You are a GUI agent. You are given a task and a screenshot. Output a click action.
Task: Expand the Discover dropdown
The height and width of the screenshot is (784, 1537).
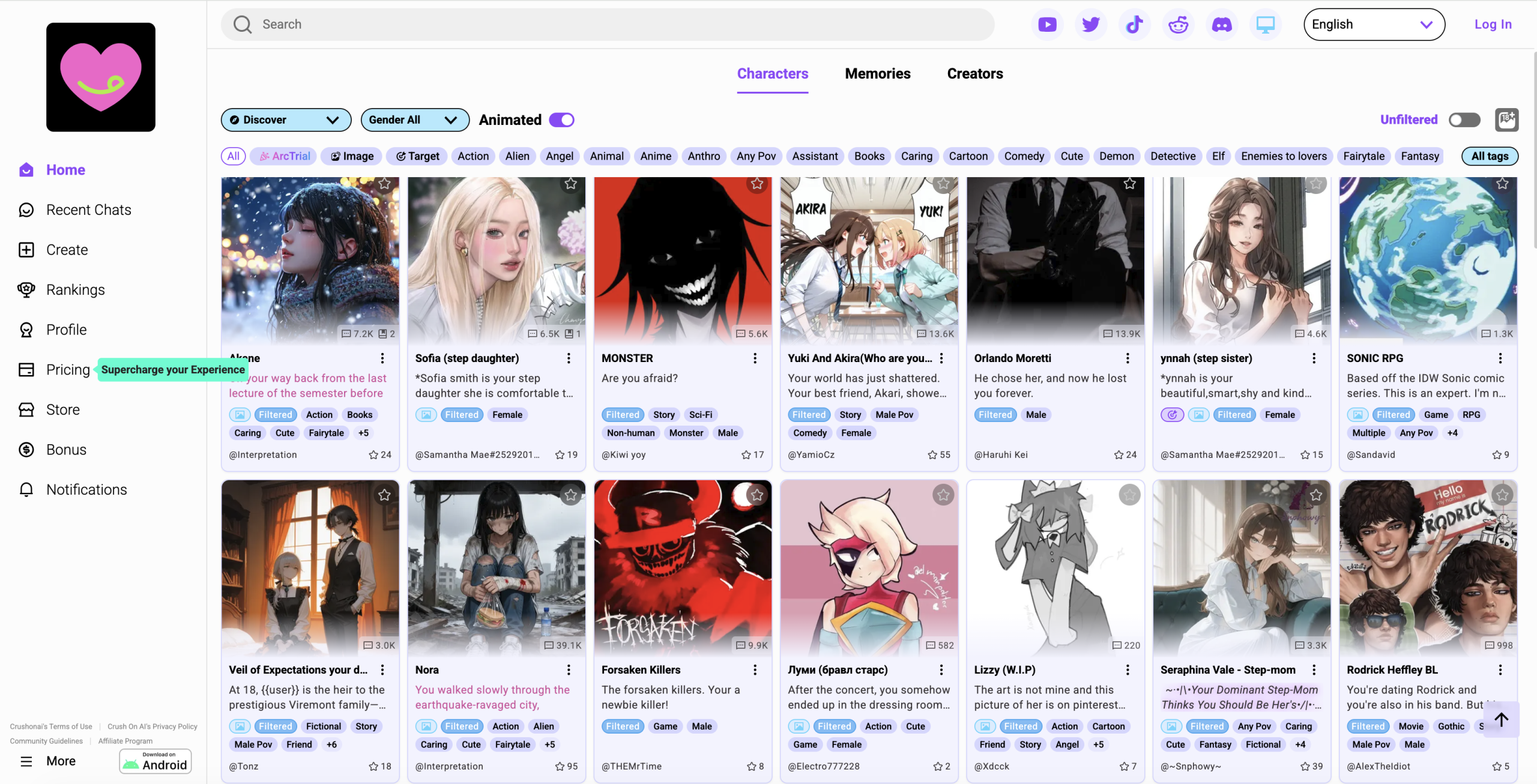[x=286, y=120]
